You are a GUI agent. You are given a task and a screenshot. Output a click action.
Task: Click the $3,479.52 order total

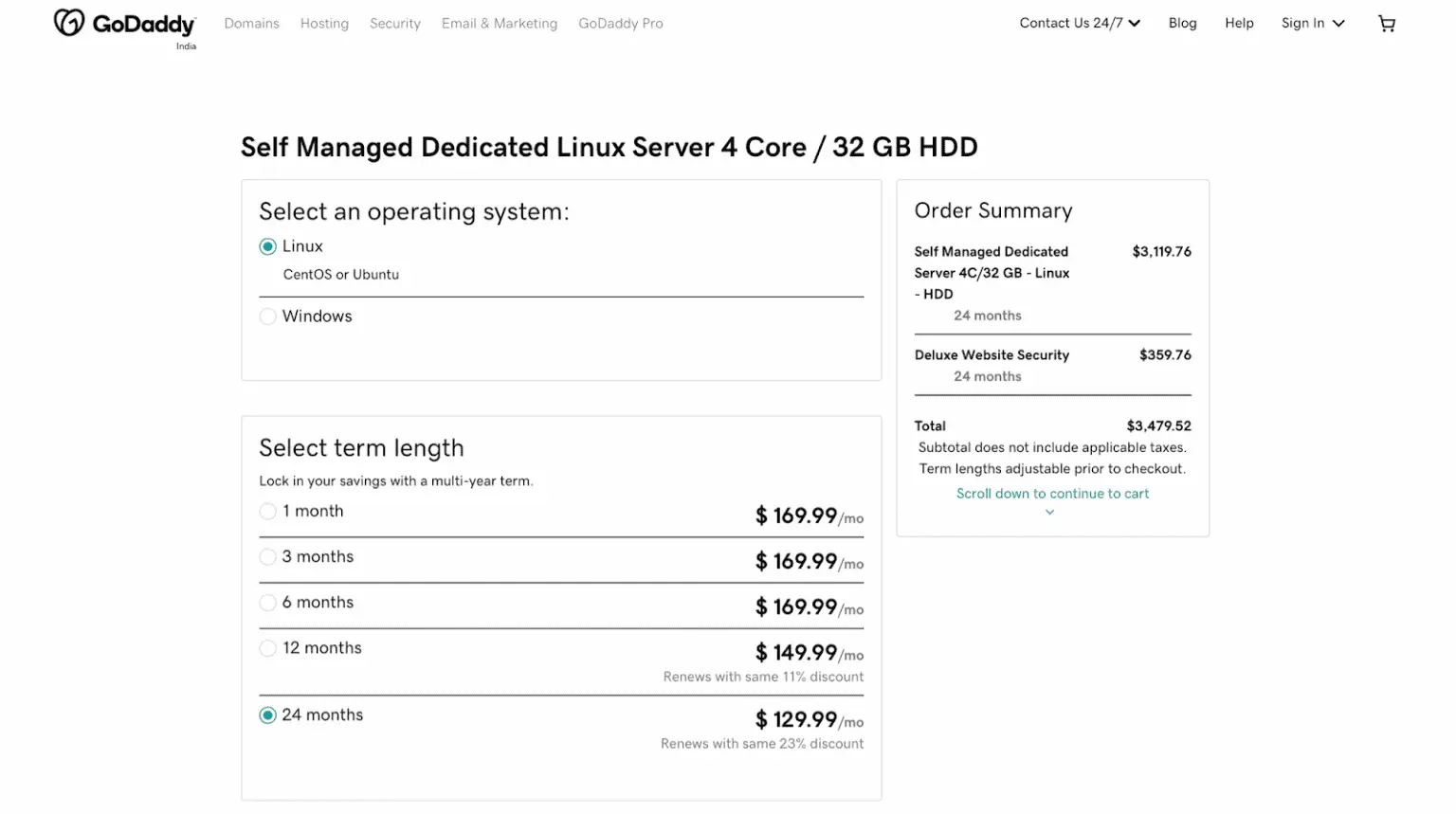coord(1159,426)
